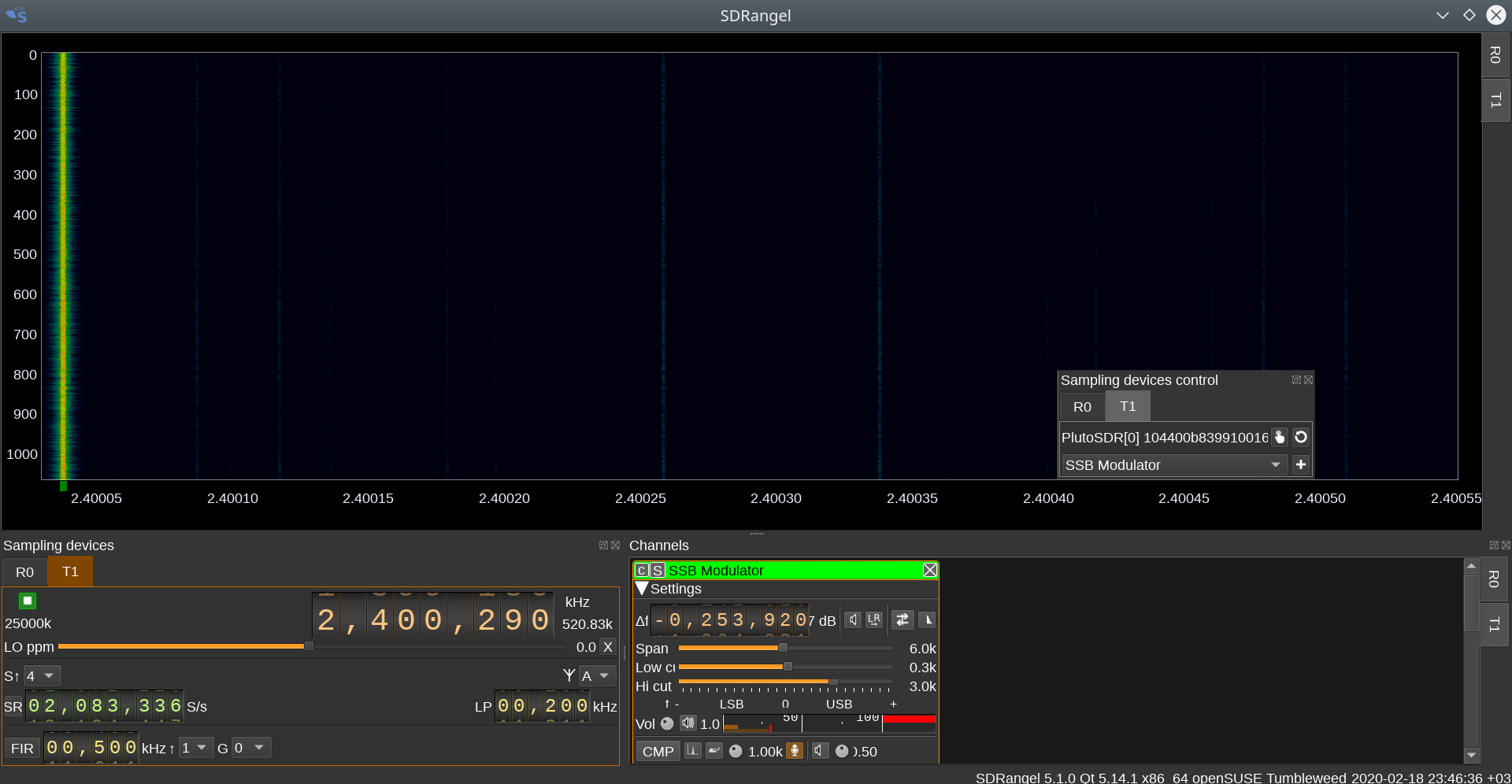Click the FIR filter button
Viewport: 1512px width, 784px height.
coord(22,748)
